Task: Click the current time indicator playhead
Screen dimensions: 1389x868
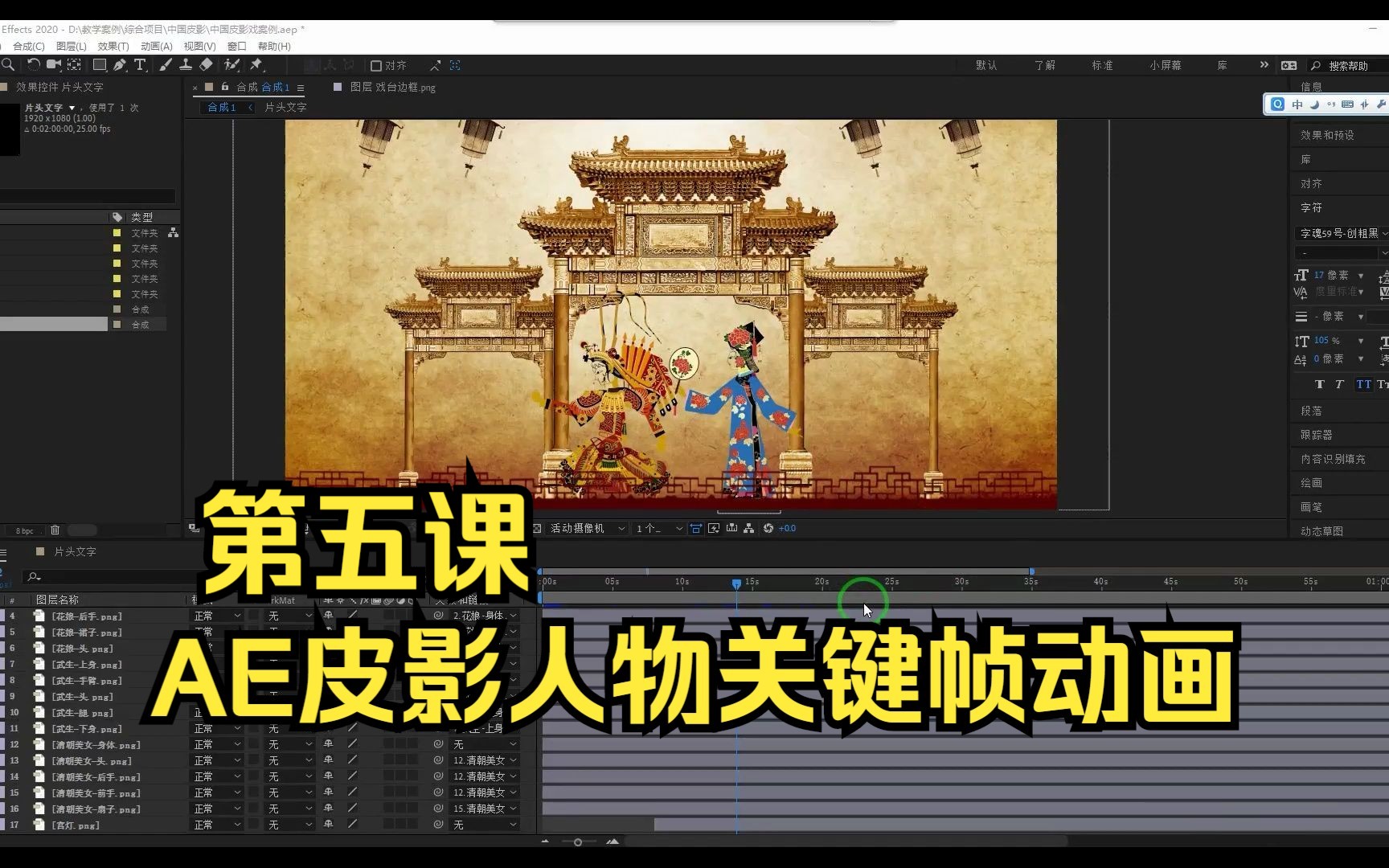Action: pyautogui.click(x=736, y=583)
